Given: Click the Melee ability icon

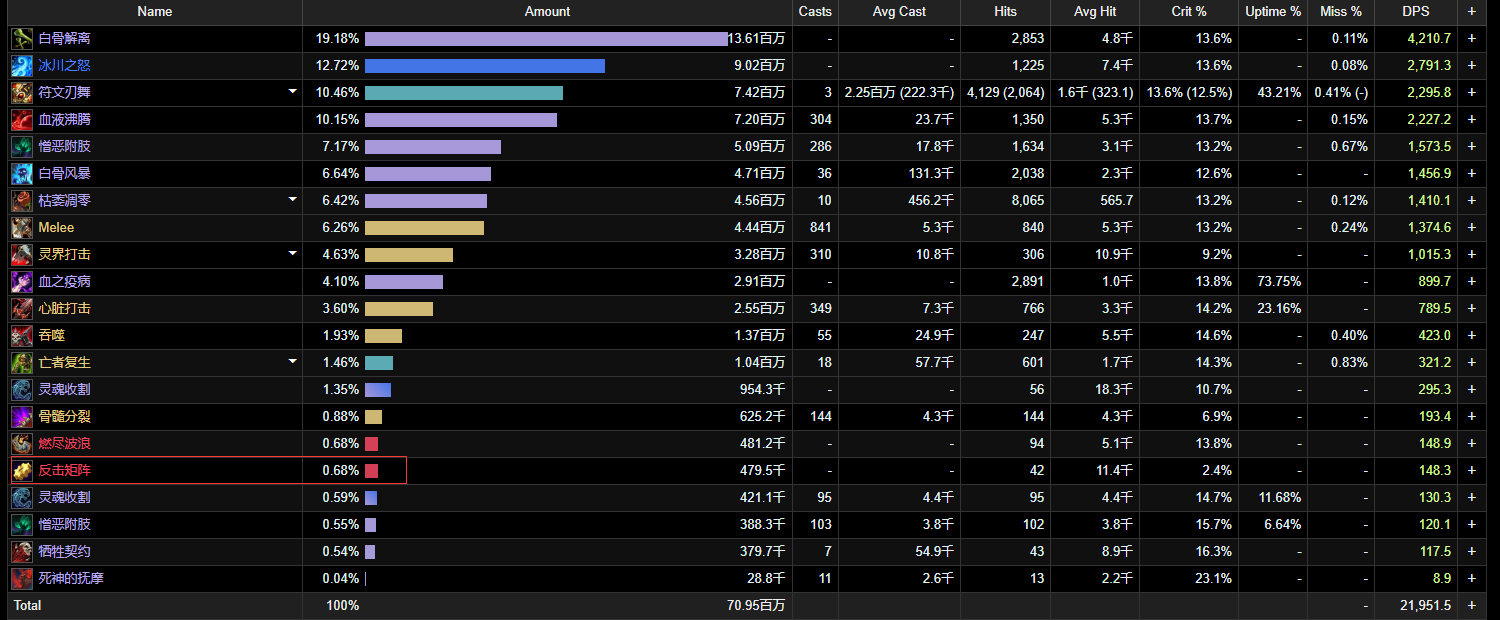Looking at the screenshot, I should click(x=22, y=228).
